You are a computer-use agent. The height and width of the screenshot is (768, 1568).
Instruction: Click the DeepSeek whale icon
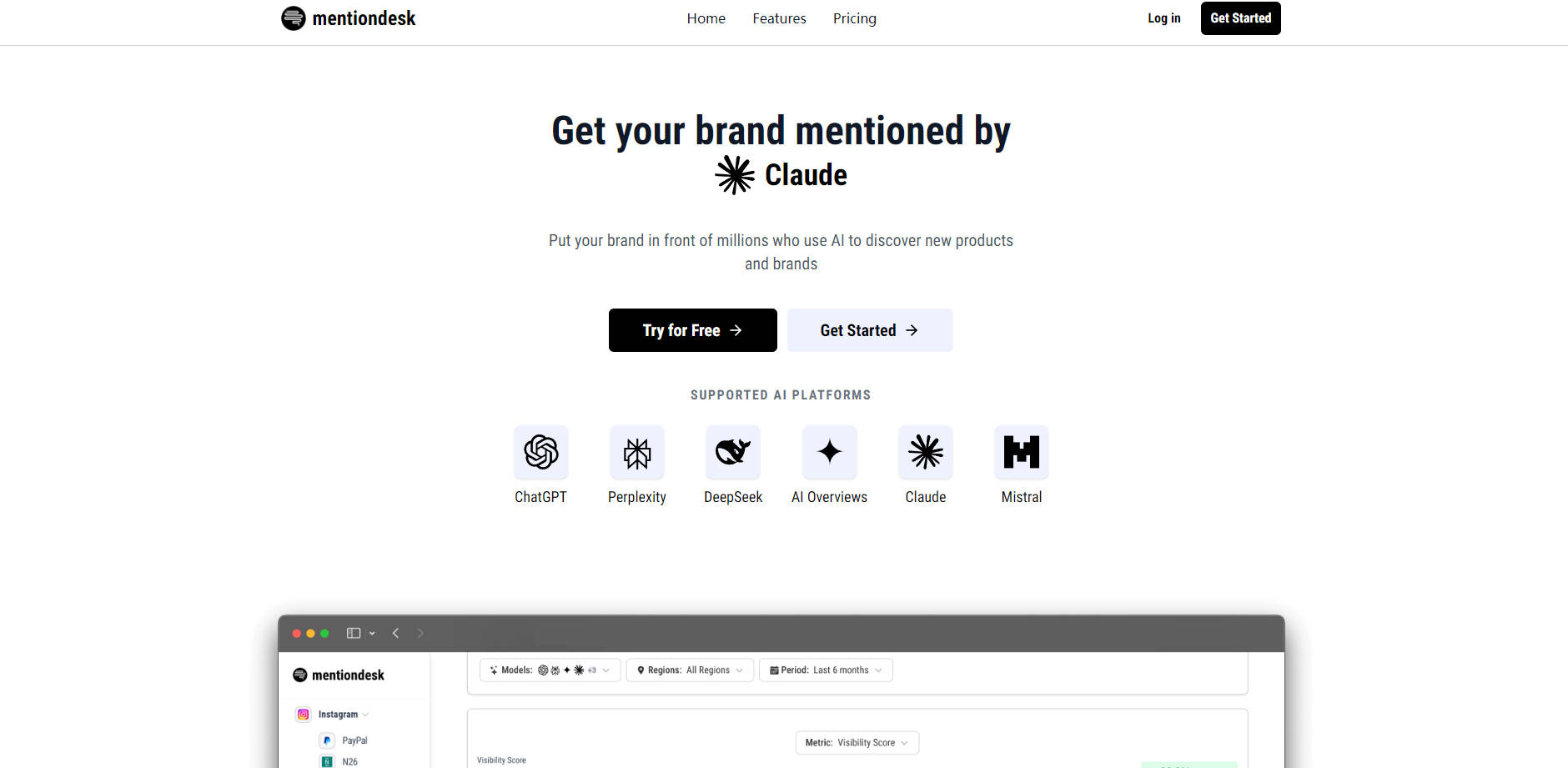pos(733,452)
